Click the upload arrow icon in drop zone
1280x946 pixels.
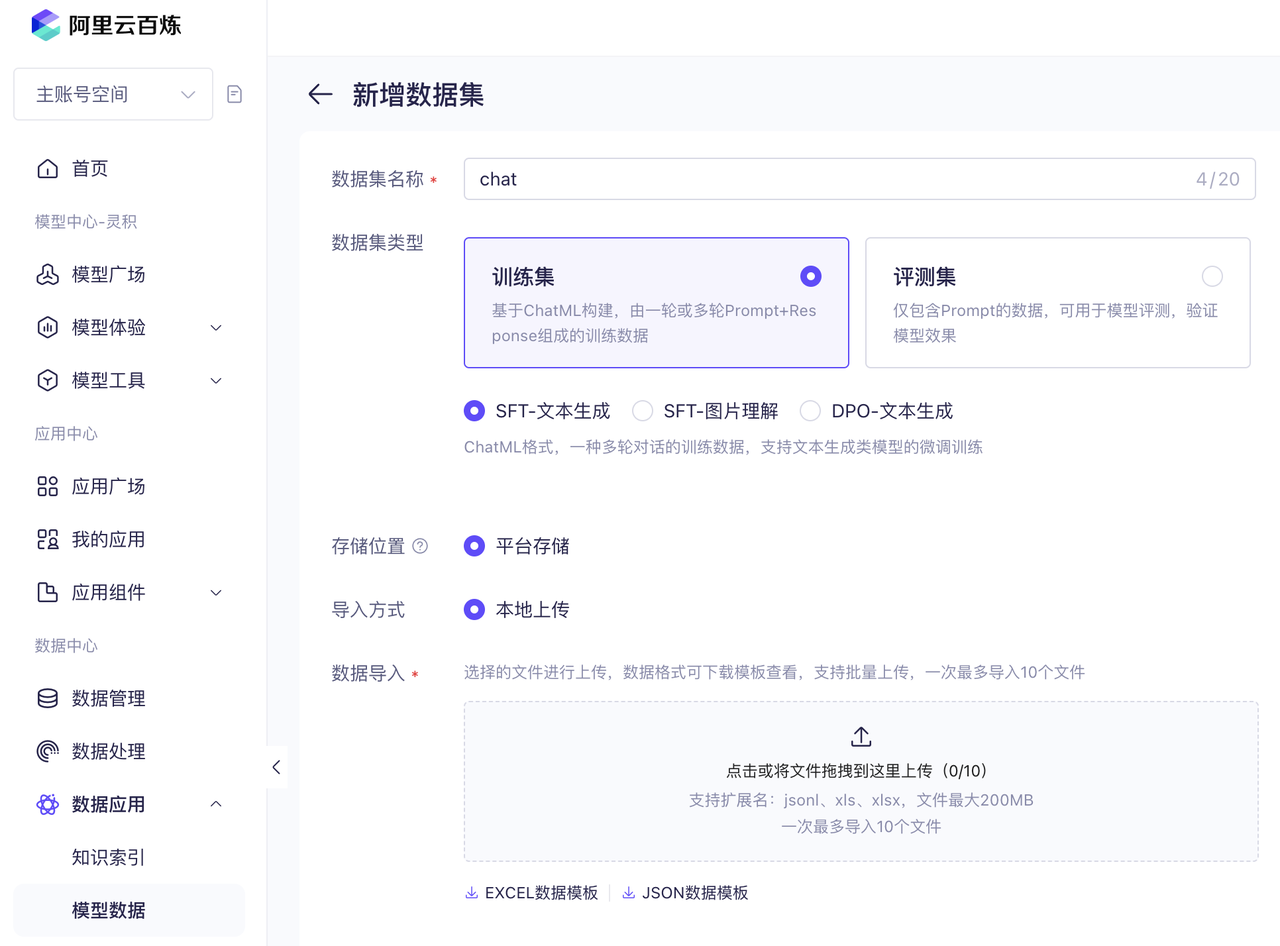pos(861,737)
